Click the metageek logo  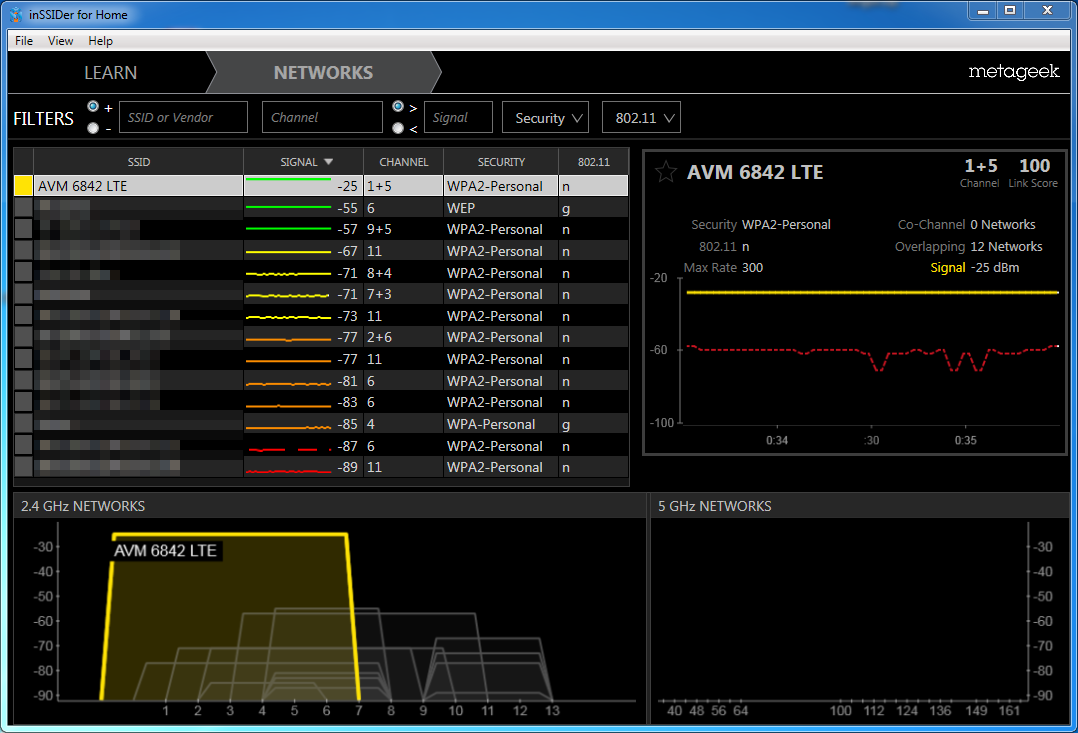point(1013,72)
